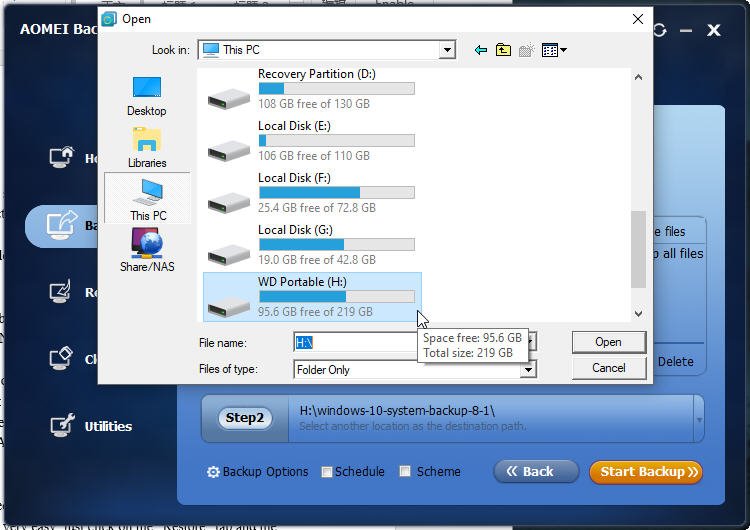Click the AOMEI Backup sidebar icon
Viewport: 750px width, 530px height.
(x=61, y=225)
